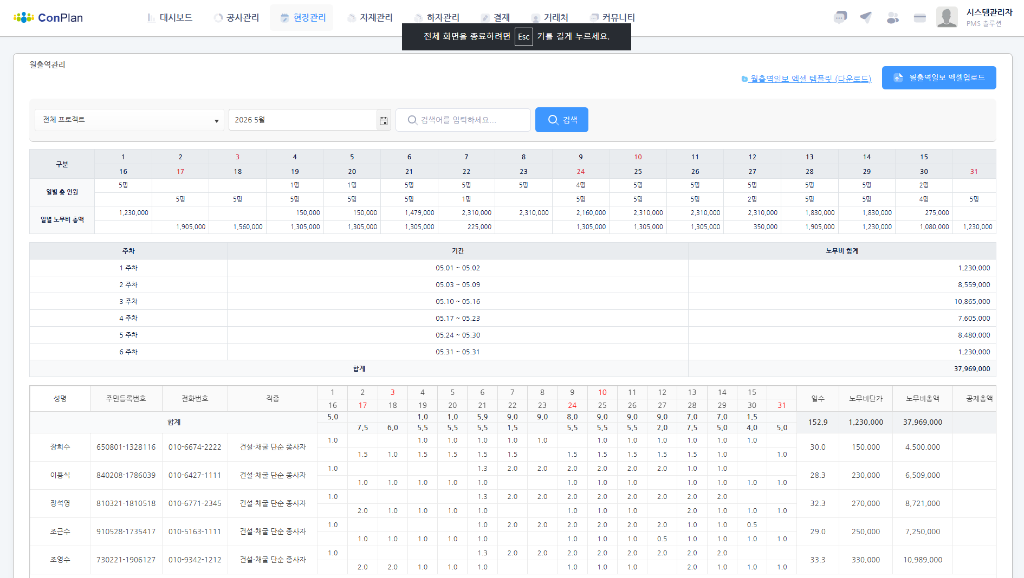
Task: Open the Excel template download link
Action: (x=806, y=78)
